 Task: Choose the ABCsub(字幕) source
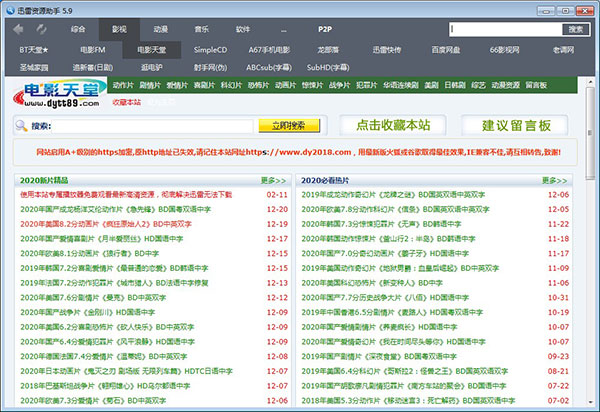(269, 67)
